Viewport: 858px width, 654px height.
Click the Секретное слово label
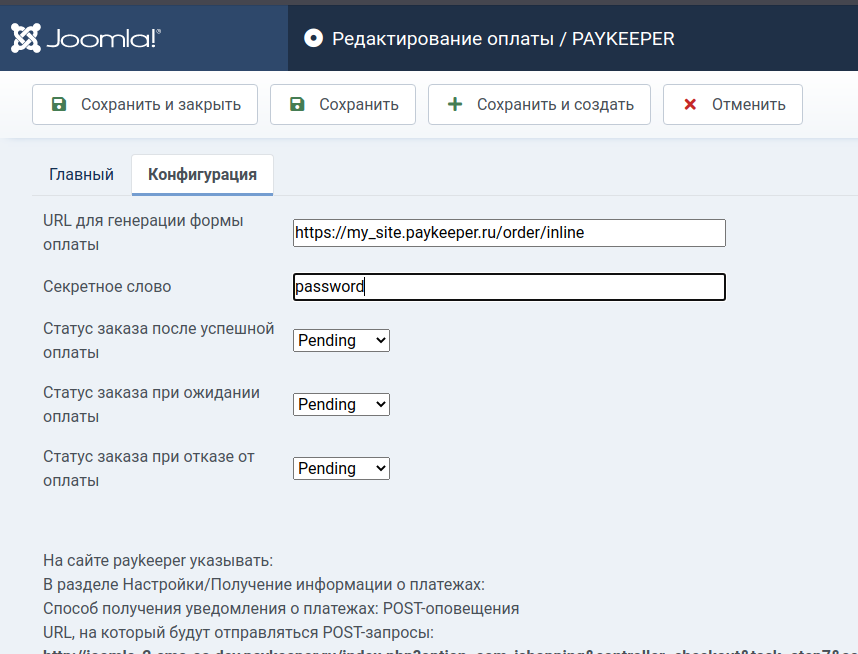107,287
